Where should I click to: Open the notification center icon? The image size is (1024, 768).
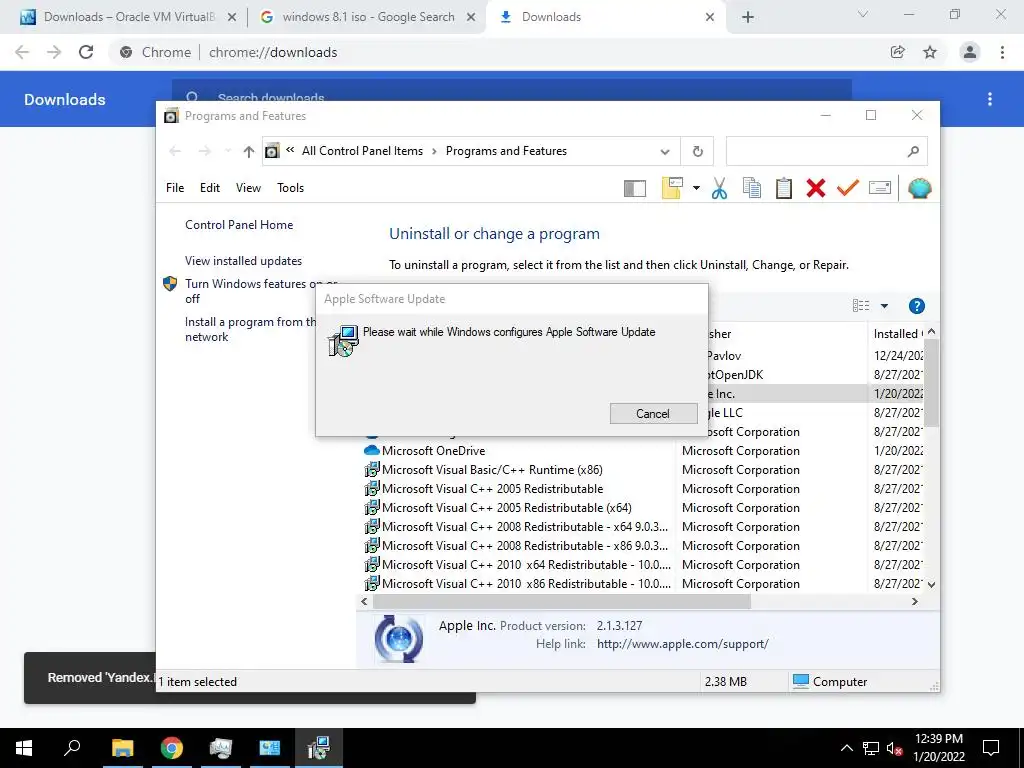tap(991, 748)
